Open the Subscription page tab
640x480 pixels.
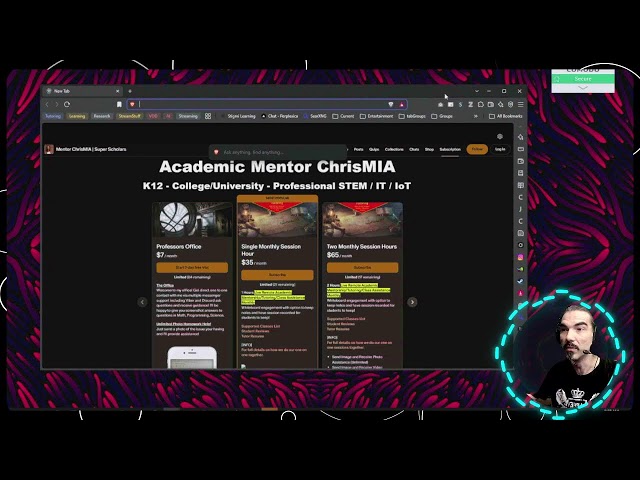point(450,149)
